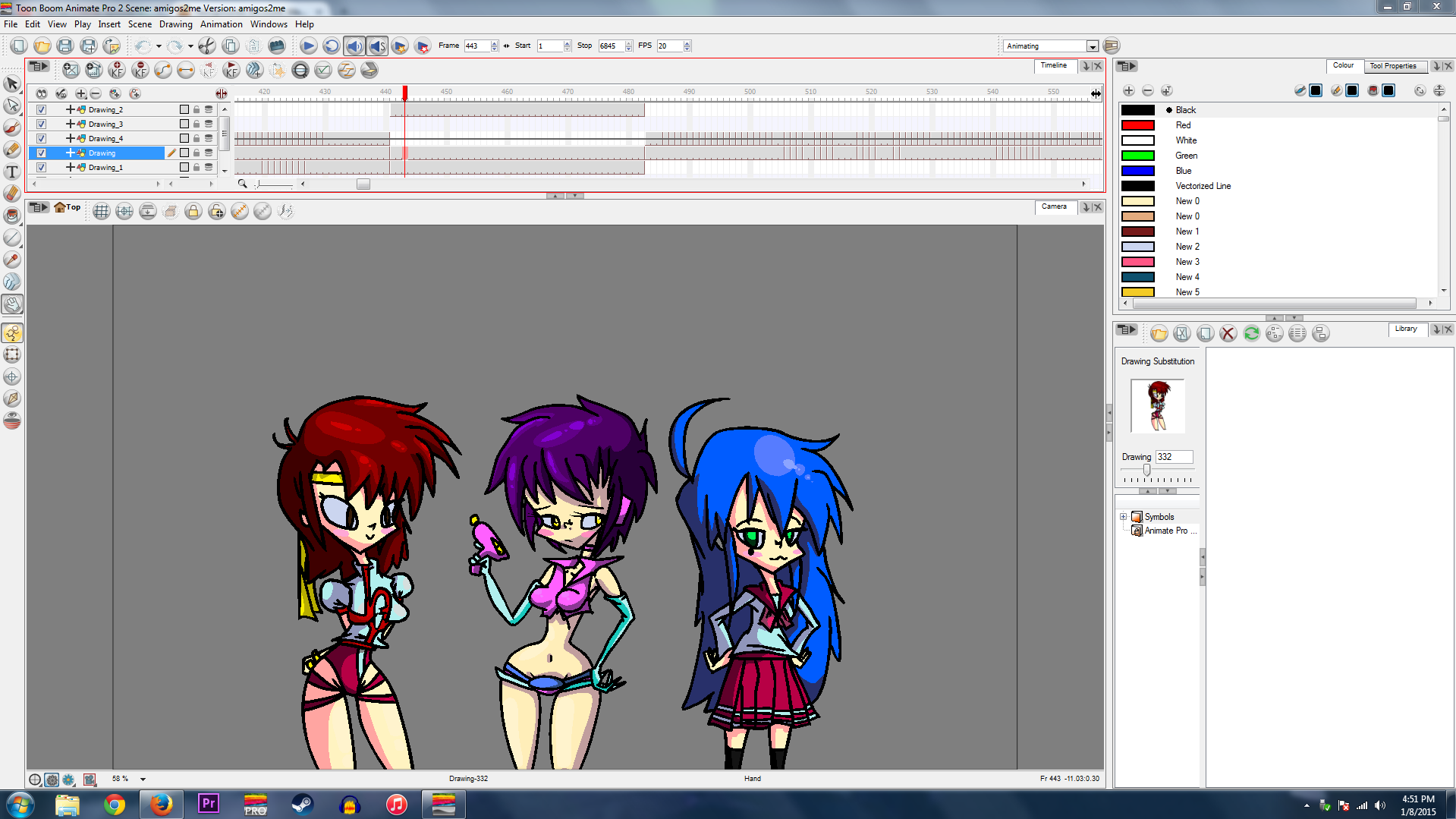Select the black arrow Select tool

click(x=12, y=83)
